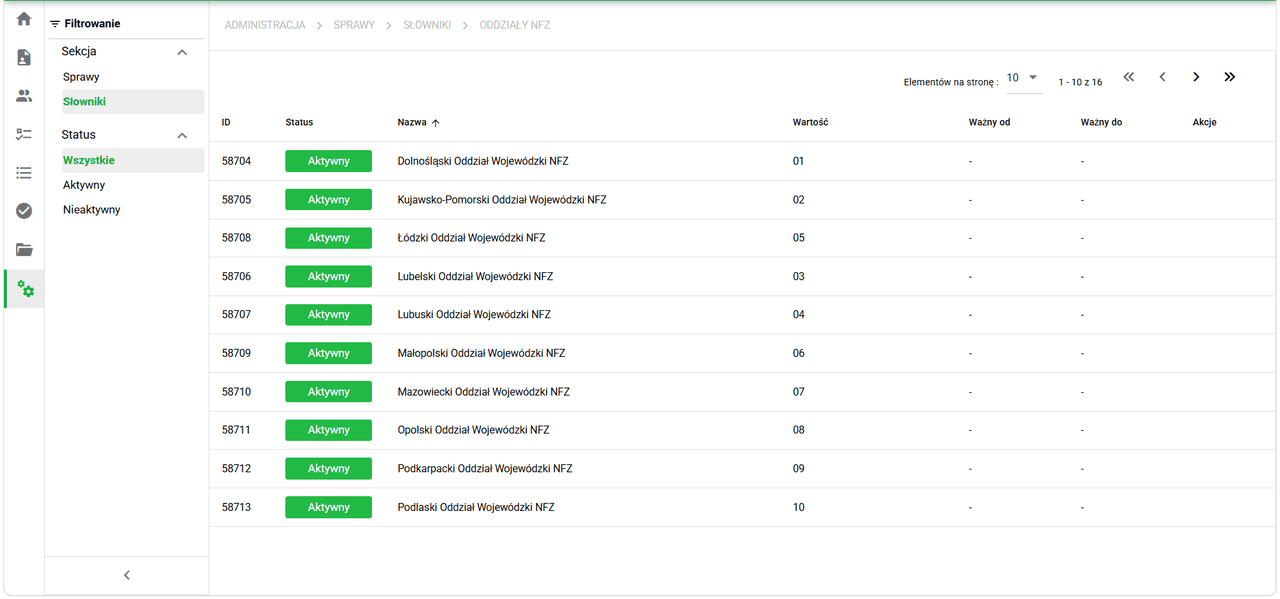Collapse the Sekcja section

182,52
